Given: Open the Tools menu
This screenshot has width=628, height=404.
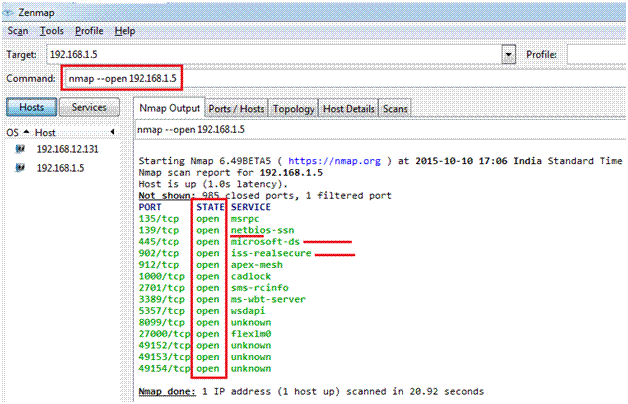Looking at the screenshot, I should point(52,31).
